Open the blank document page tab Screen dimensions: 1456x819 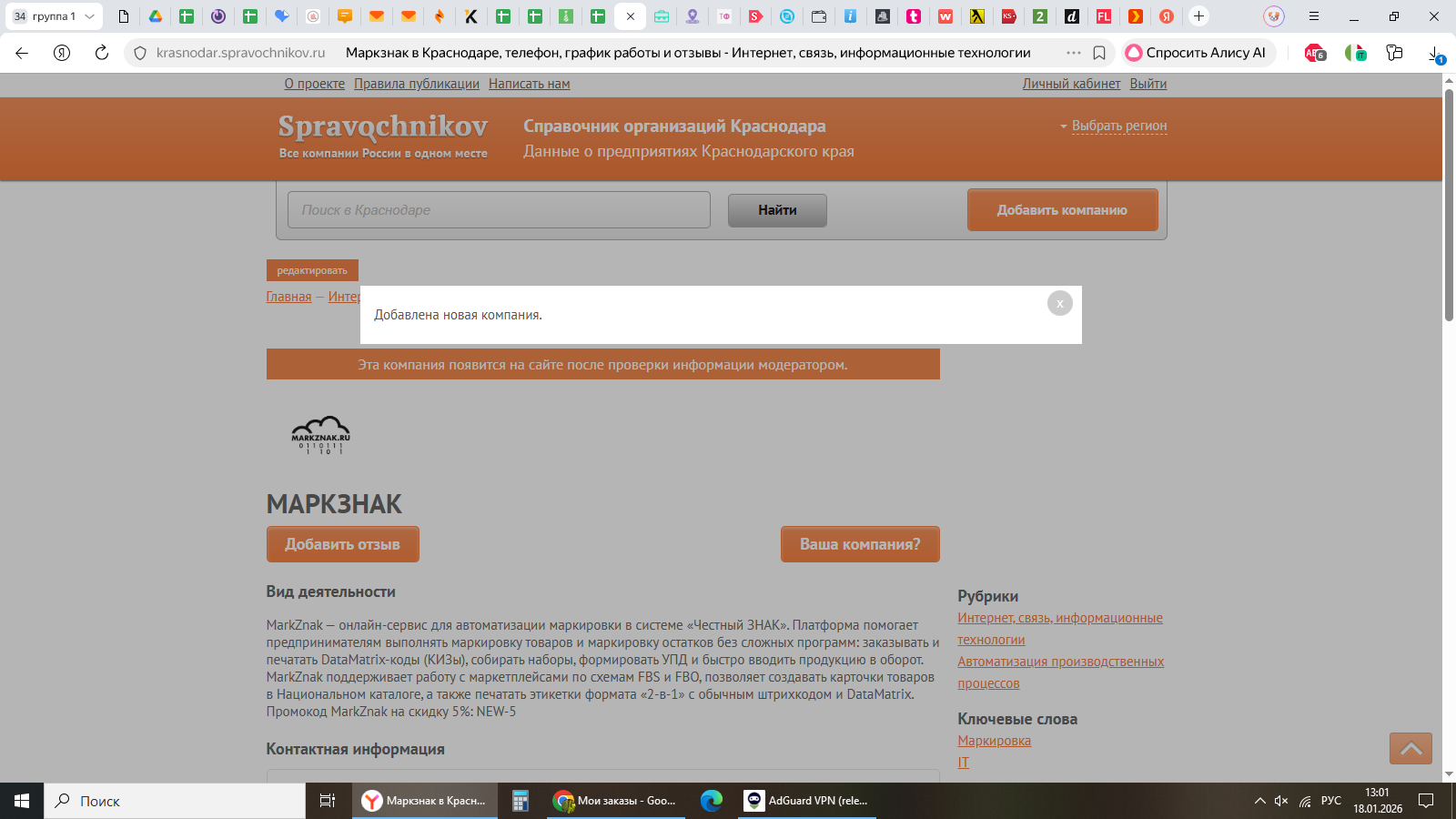point(124,16)
